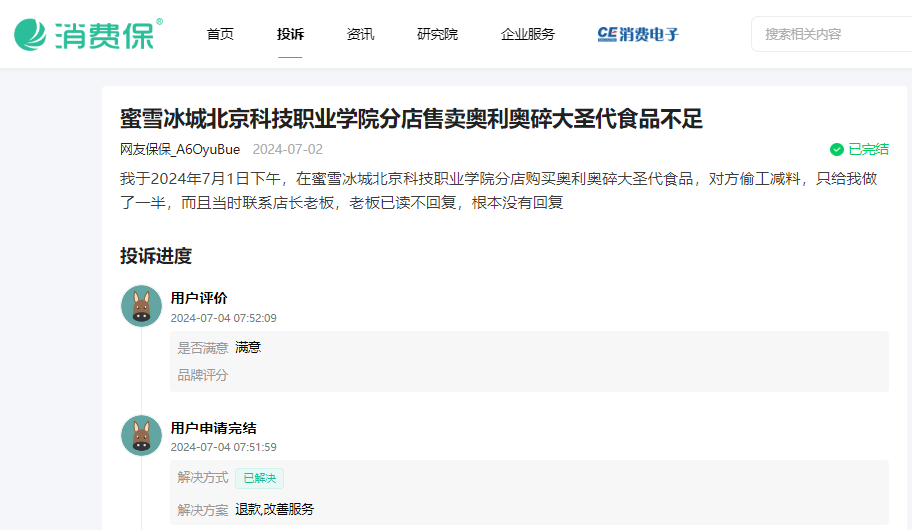
Task: Click the 退款,改善服务 solution text
Action: (x=275, y=510)
